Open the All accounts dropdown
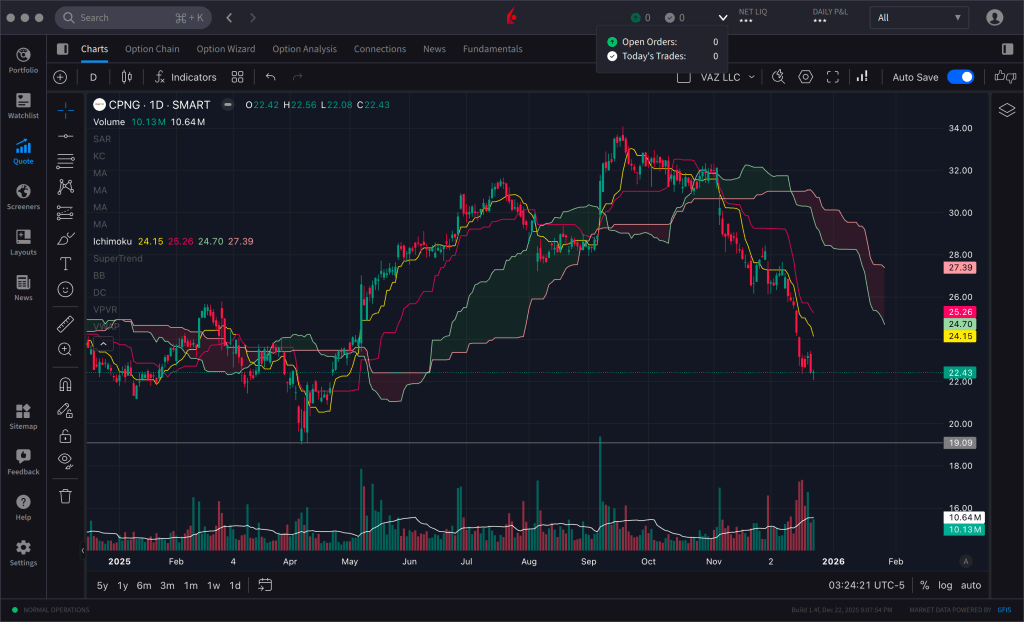 (x=919, y=17)
